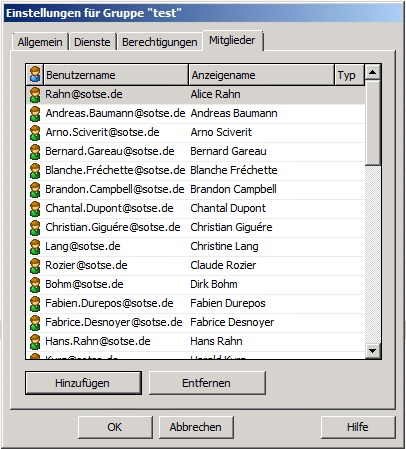Click the user icon beside Arno.Sciverit@sotse.de
The image size is (406, 449).
(35, 133)
